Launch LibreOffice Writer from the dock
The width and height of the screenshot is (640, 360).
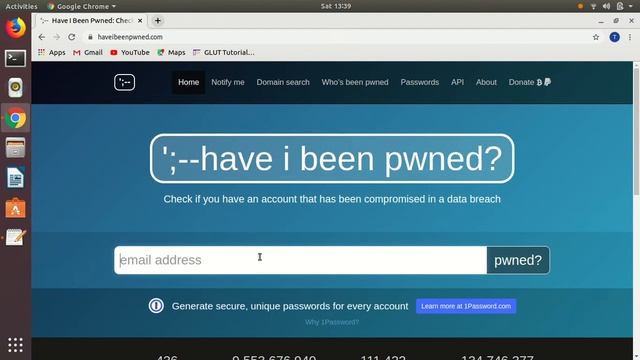(x=16, y=178)
